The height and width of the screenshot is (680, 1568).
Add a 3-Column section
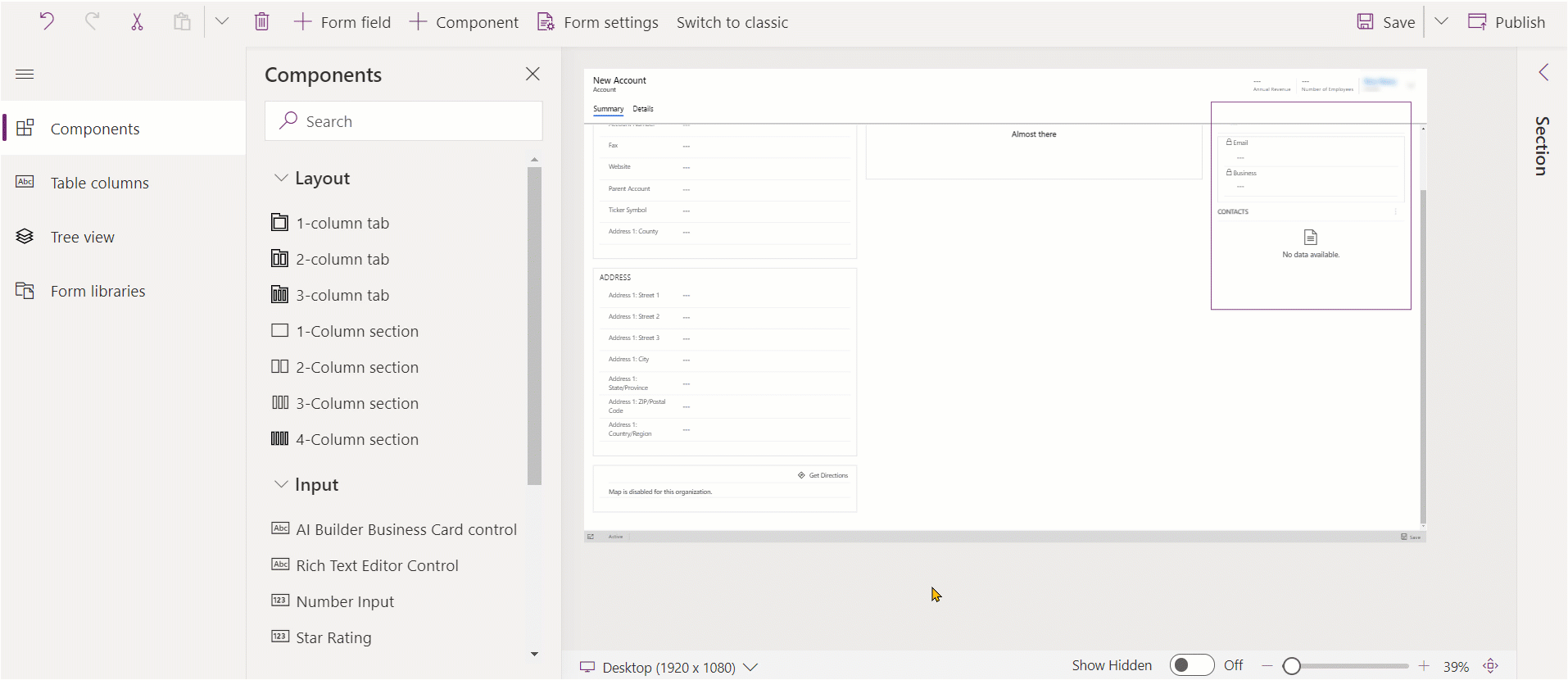pos(345,403)
